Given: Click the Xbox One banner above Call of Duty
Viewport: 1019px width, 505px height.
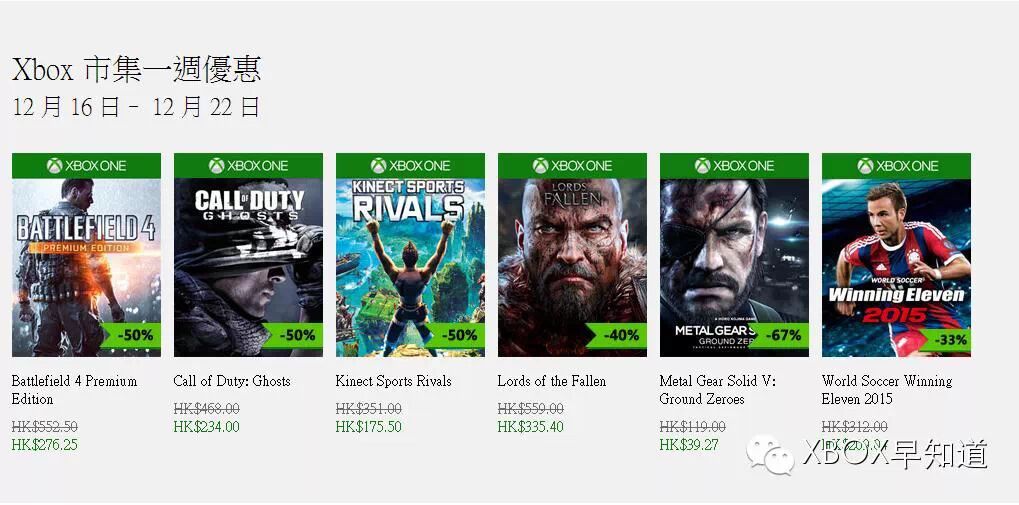Looking at the screenshot, I should tap(248, 165).
